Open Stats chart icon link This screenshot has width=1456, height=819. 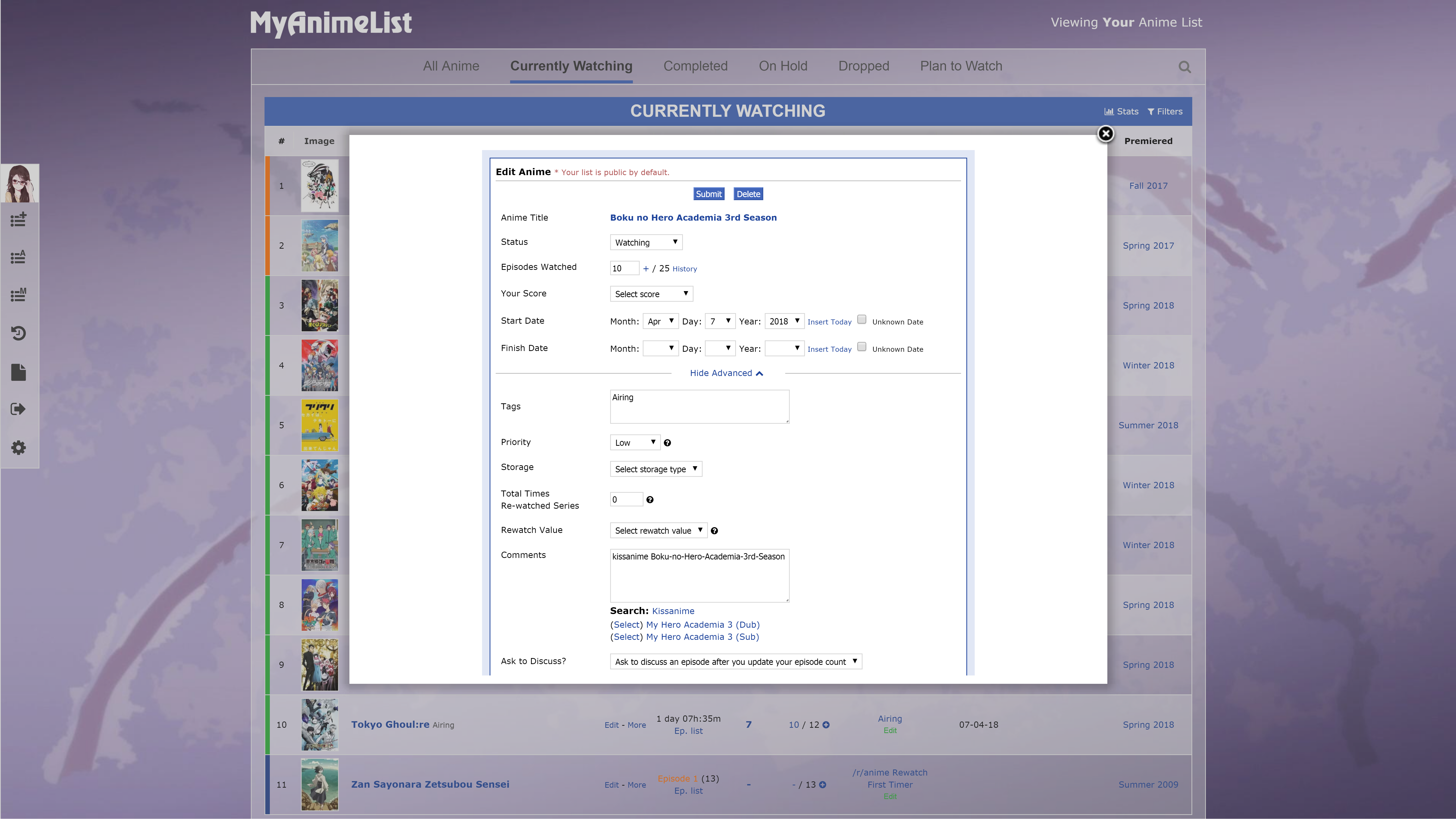click(x=1121, y=111)
